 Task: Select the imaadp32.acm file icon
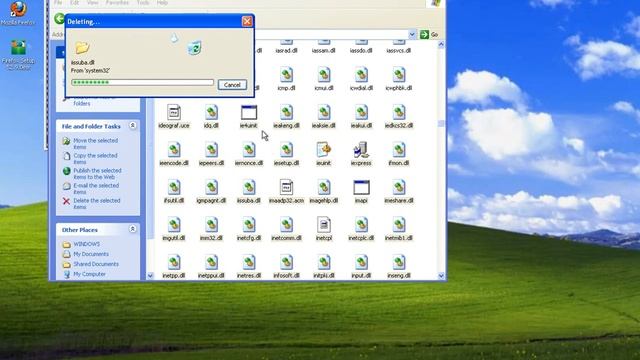click(286, 187)
